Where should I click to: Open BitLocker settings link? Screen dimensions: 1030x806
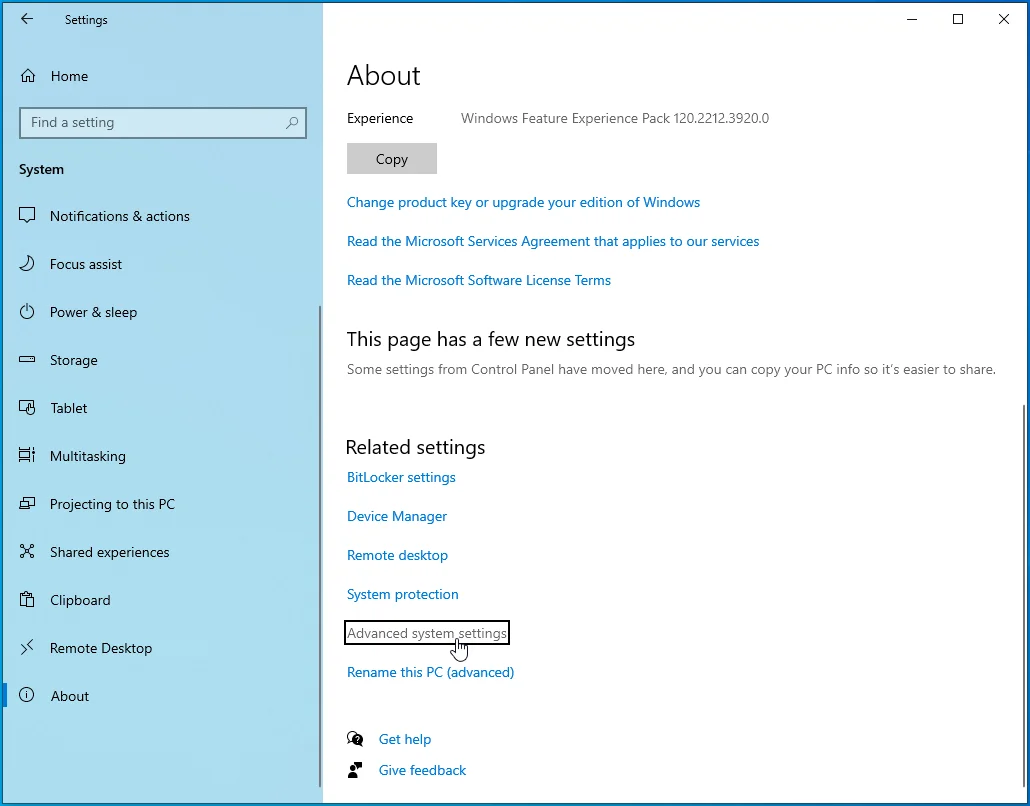(x=401, y=477)
